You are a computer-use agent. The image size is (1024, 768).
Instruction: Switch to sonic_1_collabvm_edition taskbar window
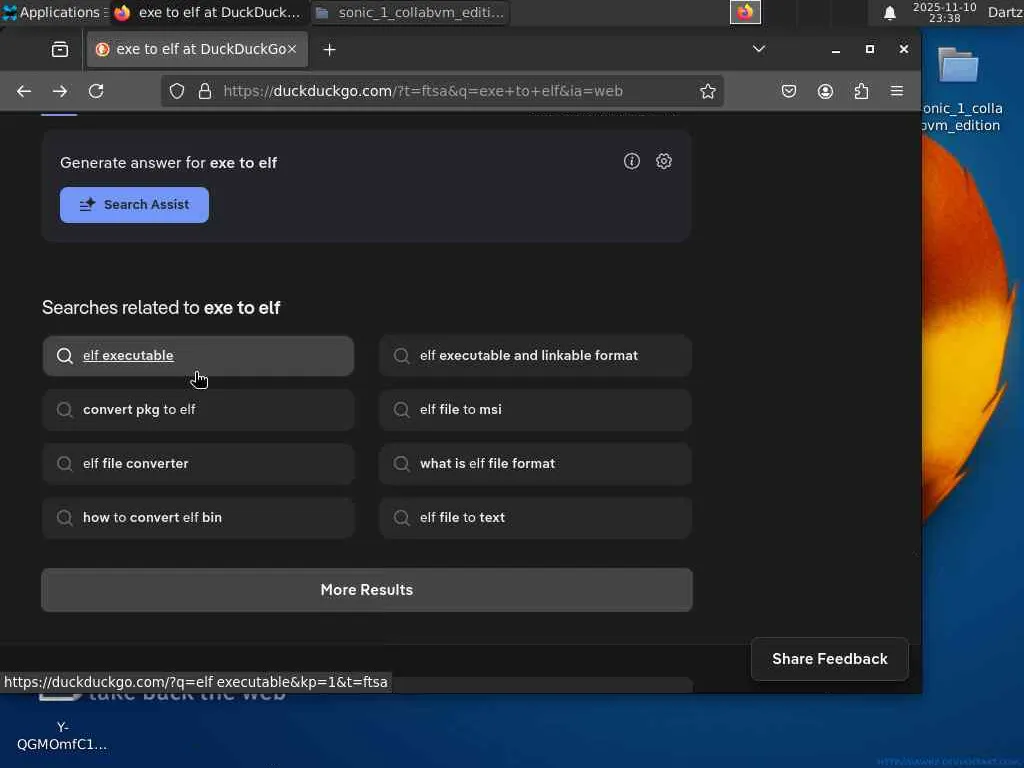[410, 12]
